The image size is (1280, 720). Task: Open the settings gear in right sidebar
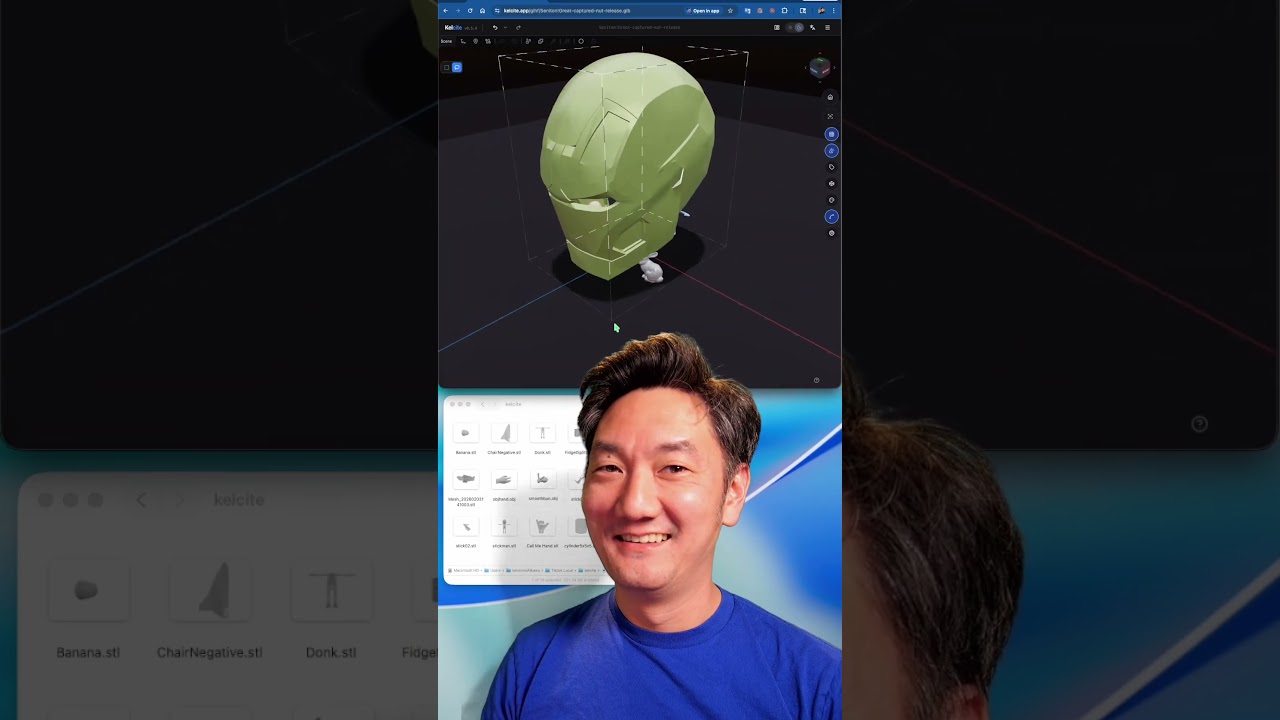point(831,233)
